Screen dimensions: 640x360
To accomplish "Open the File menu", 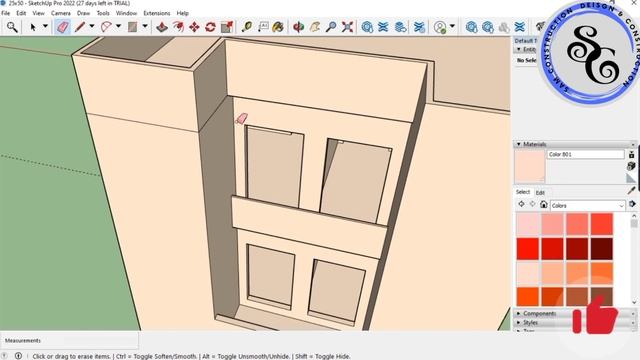I will [x=6, y=13].
